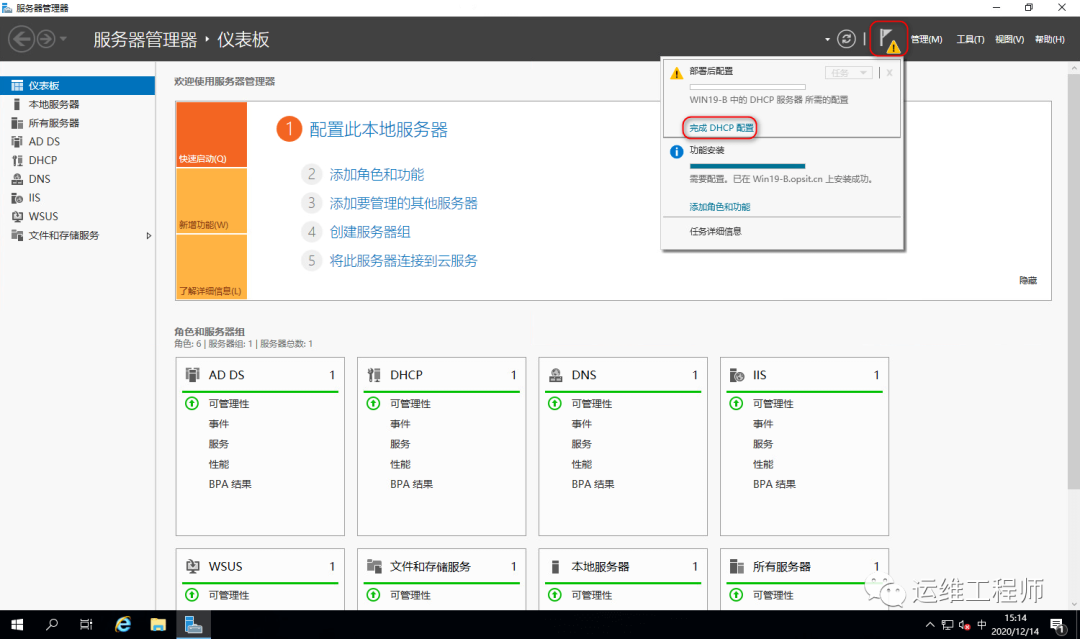Image resolution: width=1080 pixels, height=639 pixels.
Task: Open 服务 in the DNS tile
Action: pos(581,444)
